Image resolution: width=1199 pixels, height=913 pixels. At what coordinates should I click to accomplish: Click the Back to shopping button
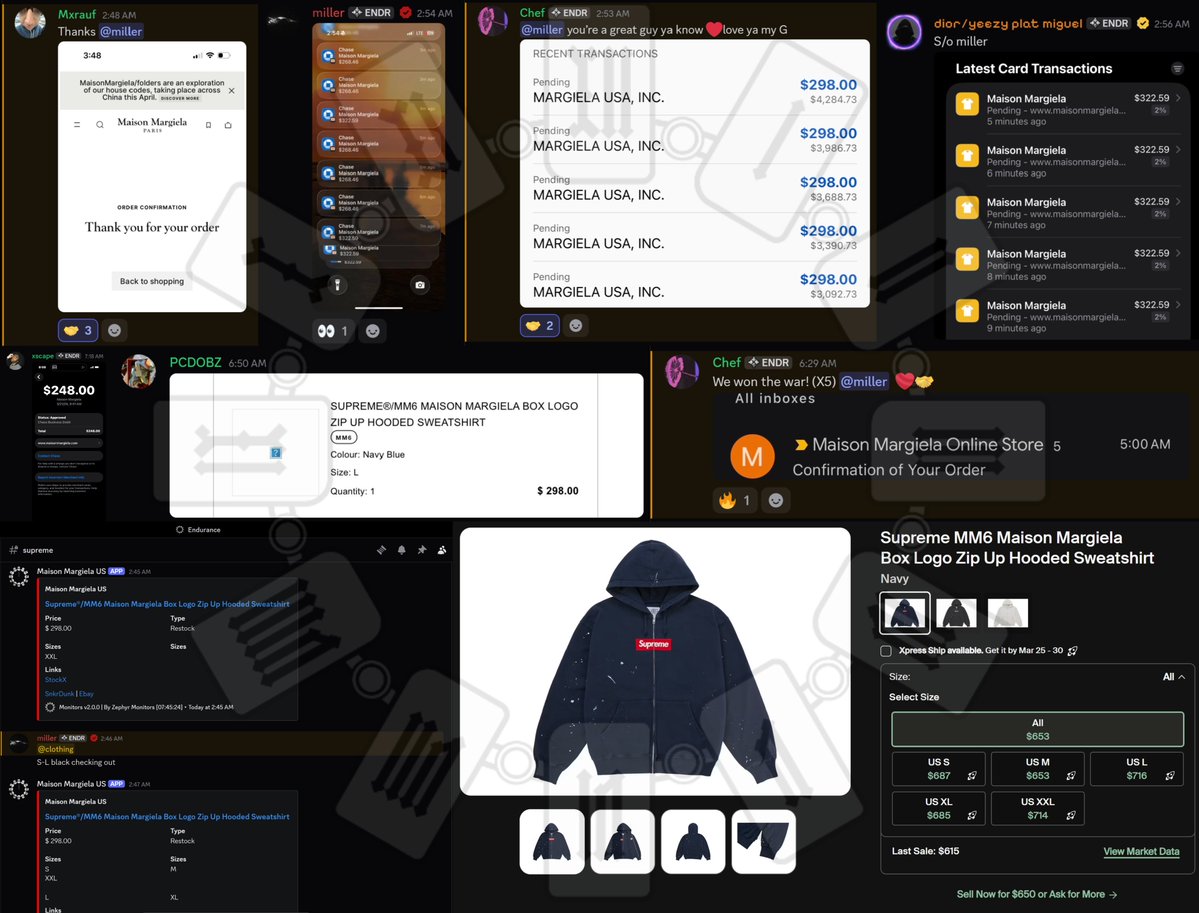(151, 281)
